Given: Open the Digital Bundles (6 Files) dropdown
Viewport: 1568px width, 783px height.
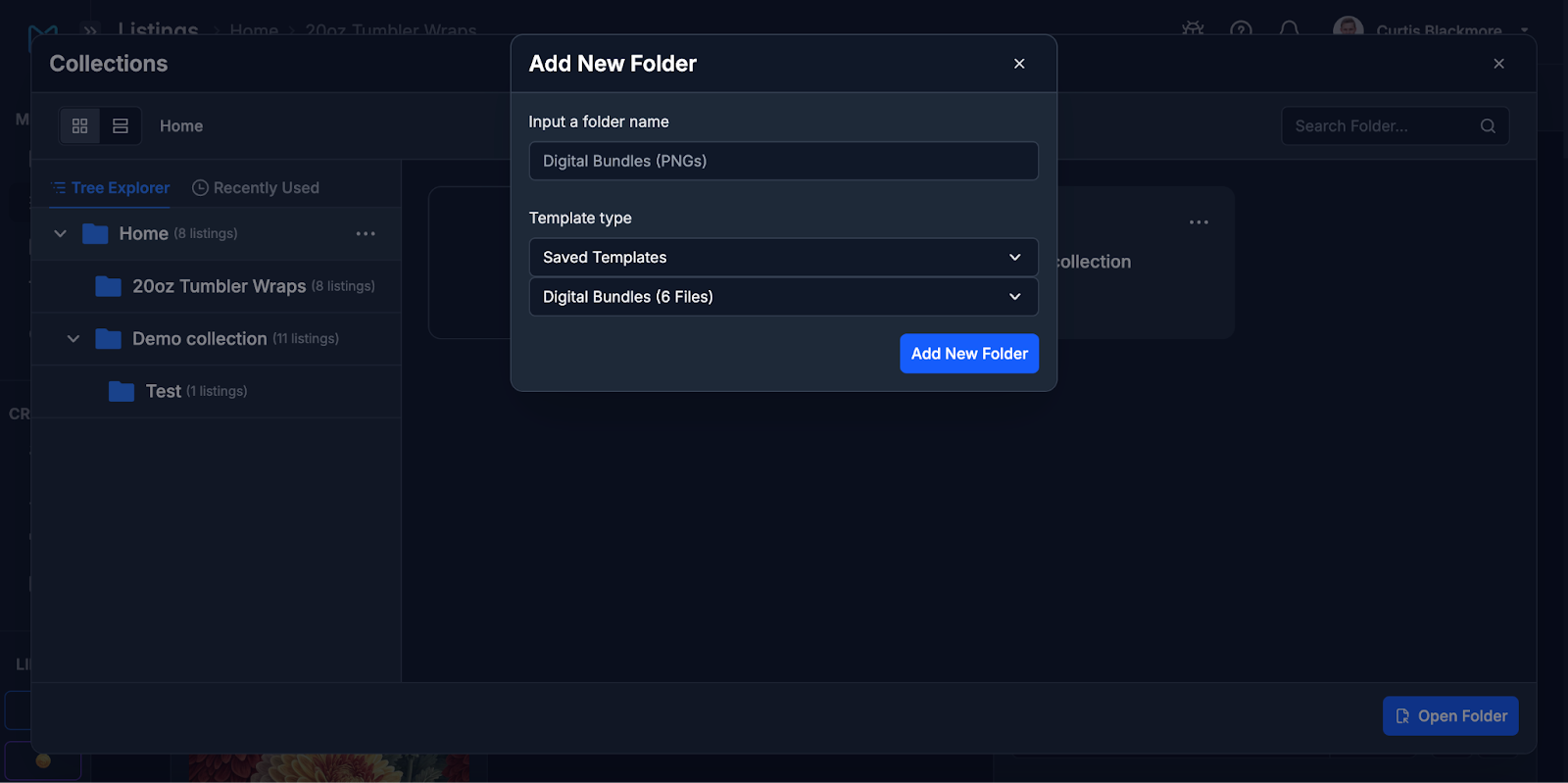Looking at the screenshot, I should pos(783,297).
